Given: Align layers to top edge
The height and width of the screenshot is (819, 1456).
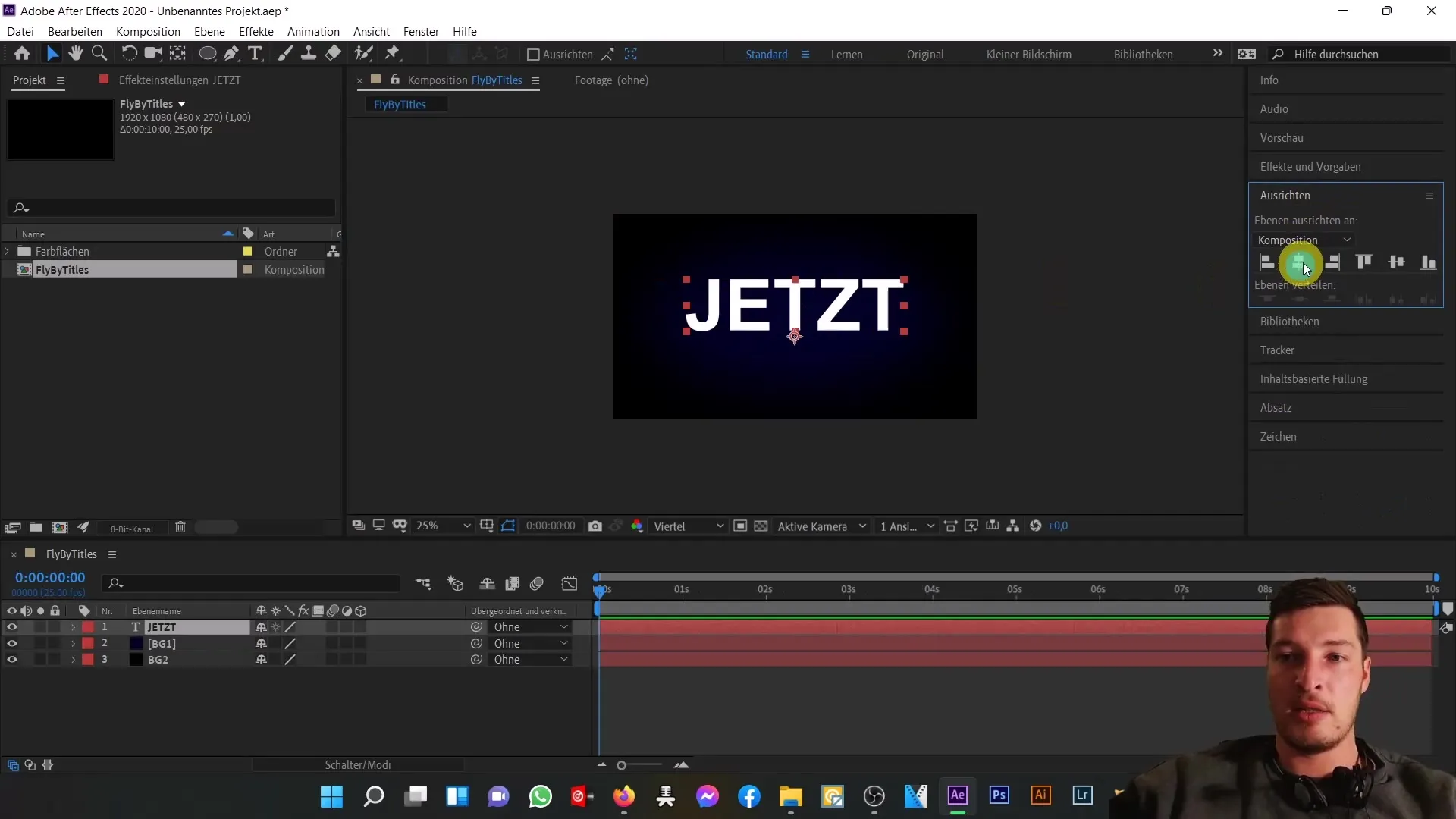Looking at the screenshot, I should [x=1364, y=262].
